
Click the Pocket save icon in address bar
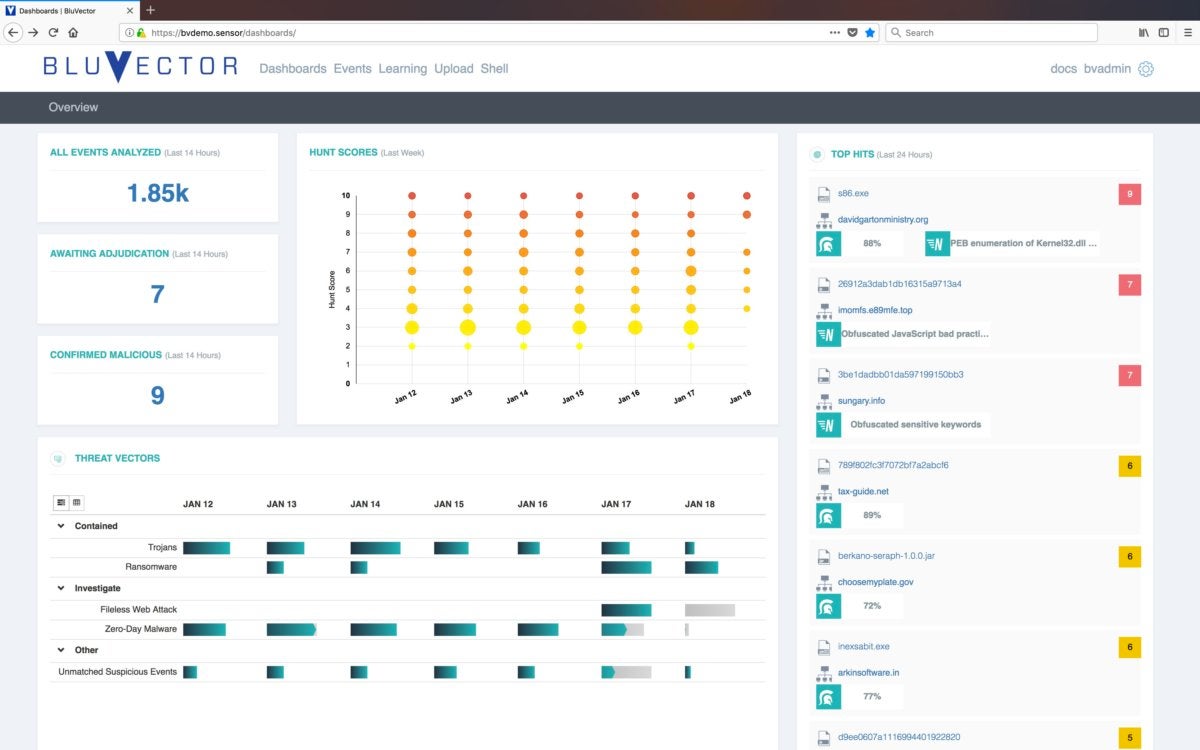(x=852, y=32)
